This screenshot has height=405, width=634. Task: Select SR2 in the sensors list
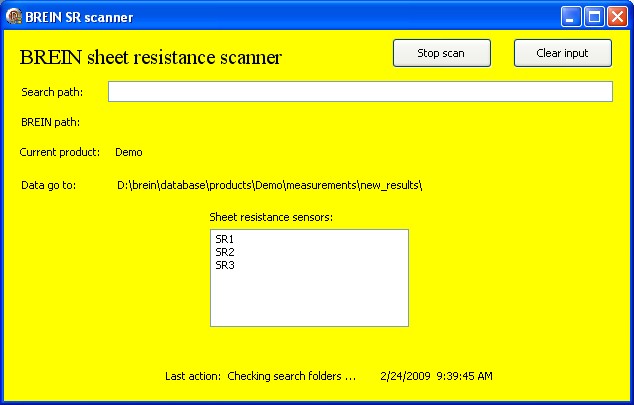[225, 252]
